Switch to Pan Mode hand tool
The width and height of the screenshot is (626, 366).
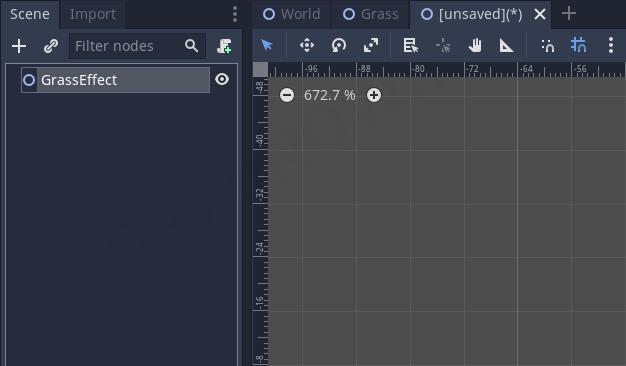tap(475, 45)
